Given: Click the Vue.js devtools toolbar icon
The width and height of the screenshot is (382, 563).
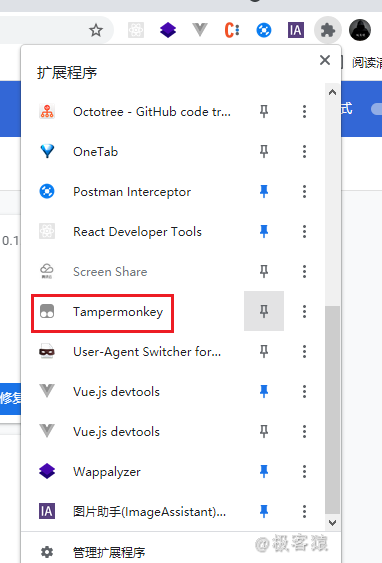Looking at the screenshot, I should coord(200,30).
